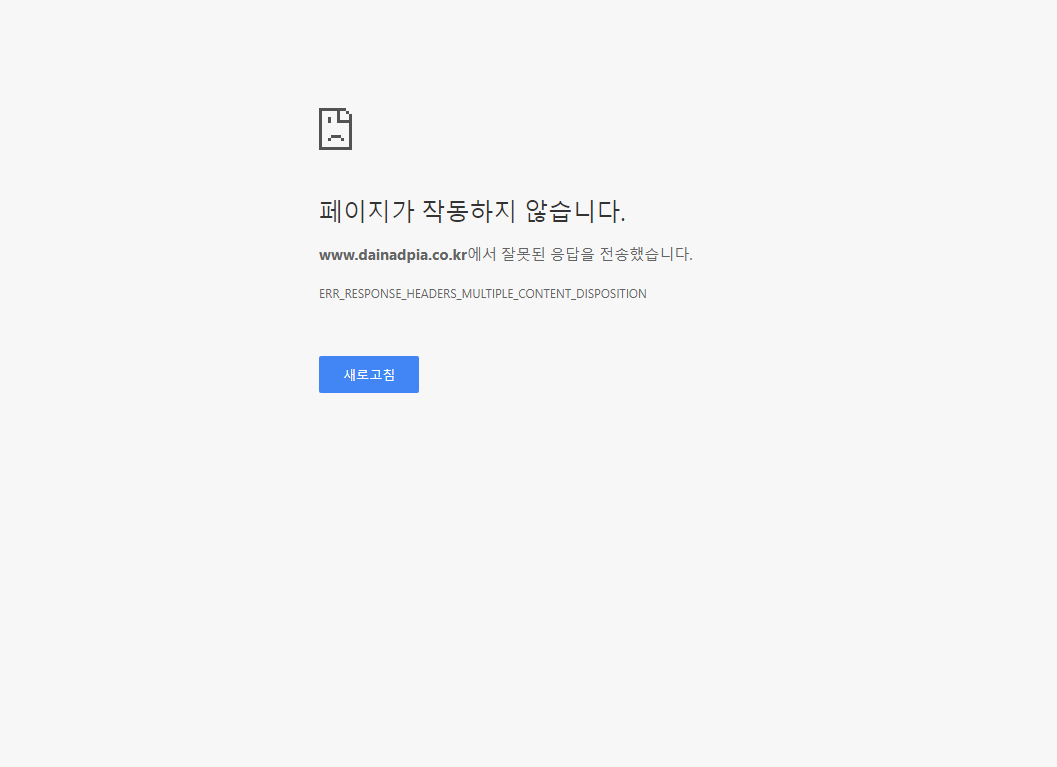This screenshot has height=767, width=1057.
Task: Click CONTENT portion of error code
Action: (544, 294)
